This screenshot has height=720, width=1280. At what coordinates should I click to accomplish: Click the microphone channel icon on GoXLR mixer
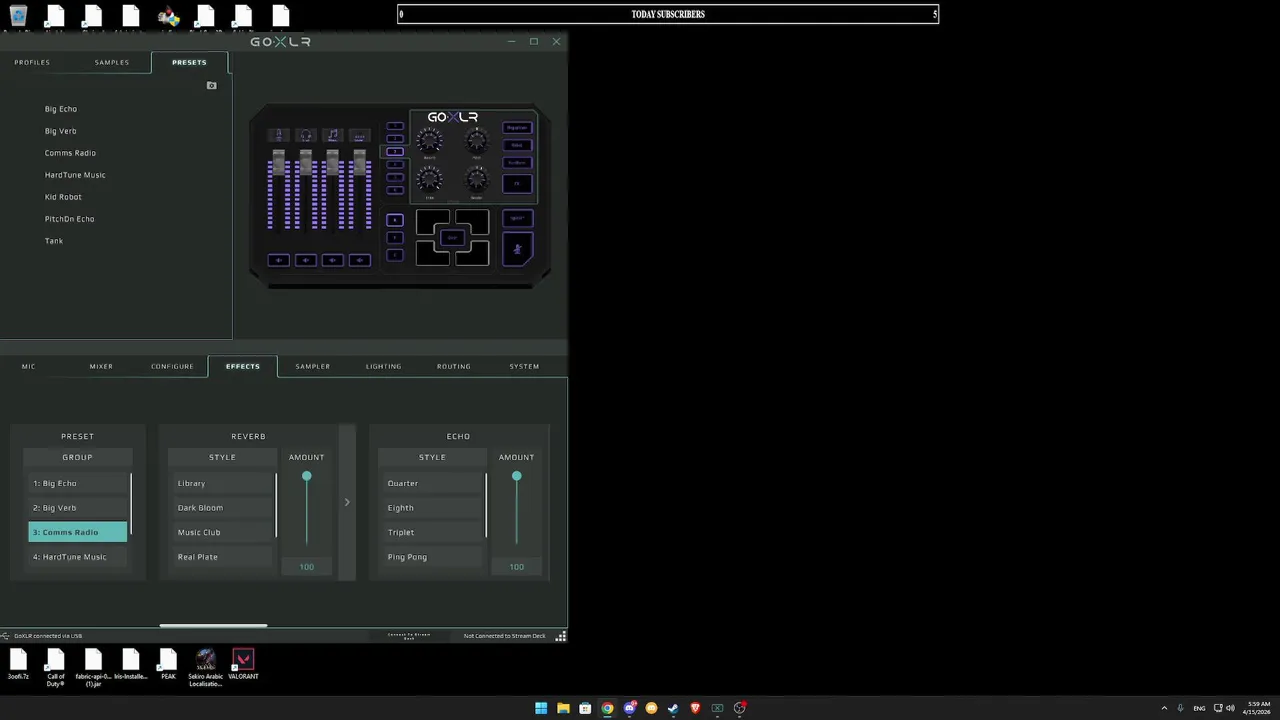pyautogui.click(x=279, y=135)
